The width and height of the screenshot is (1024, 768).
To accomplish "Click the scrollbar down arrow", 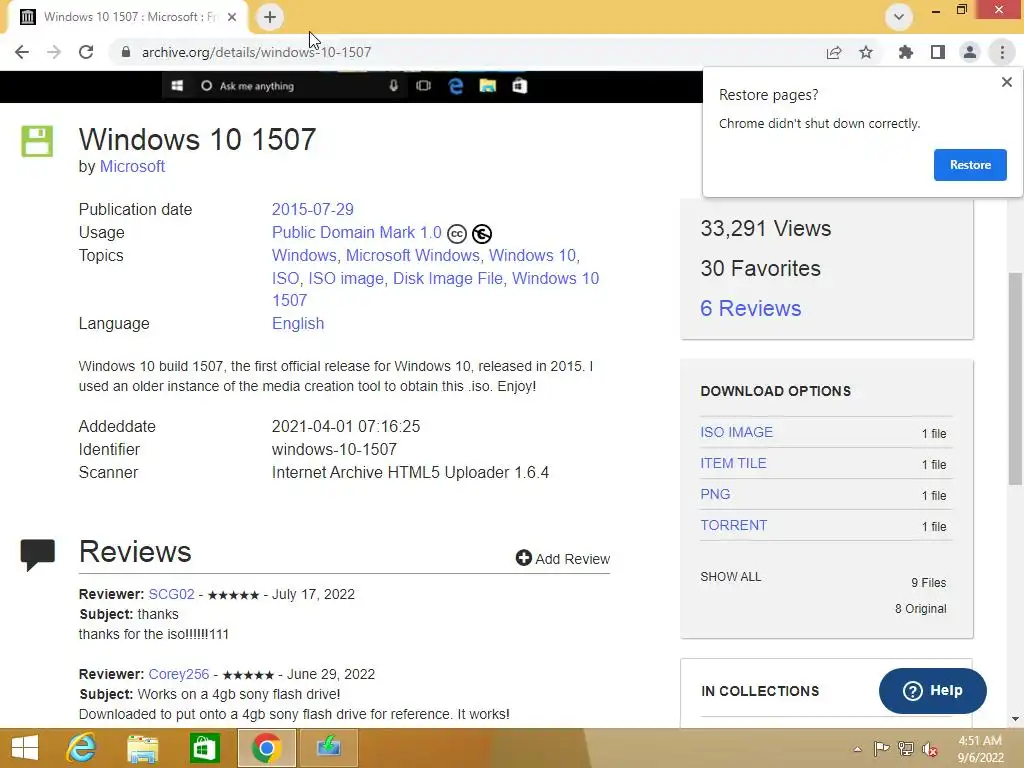I will (x=1015, y=719).
